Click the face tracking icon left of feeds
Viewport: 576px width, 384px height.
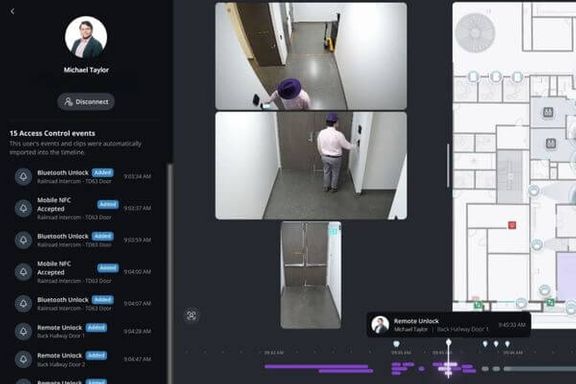click(191, 315)
